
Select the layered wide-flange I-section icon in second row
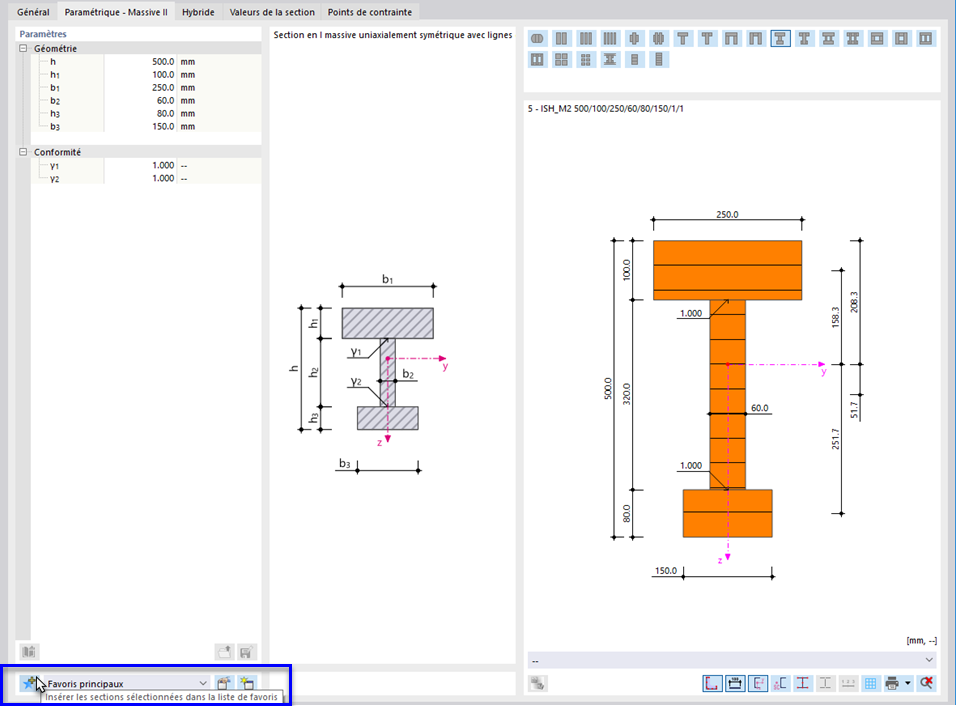point(610,60)
